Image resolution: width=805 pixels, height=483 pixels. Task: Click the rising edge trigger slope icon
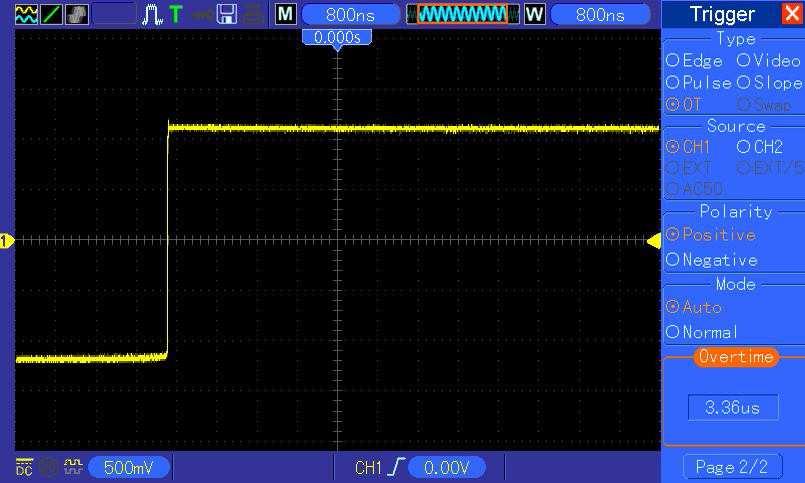tap(396, 467)
